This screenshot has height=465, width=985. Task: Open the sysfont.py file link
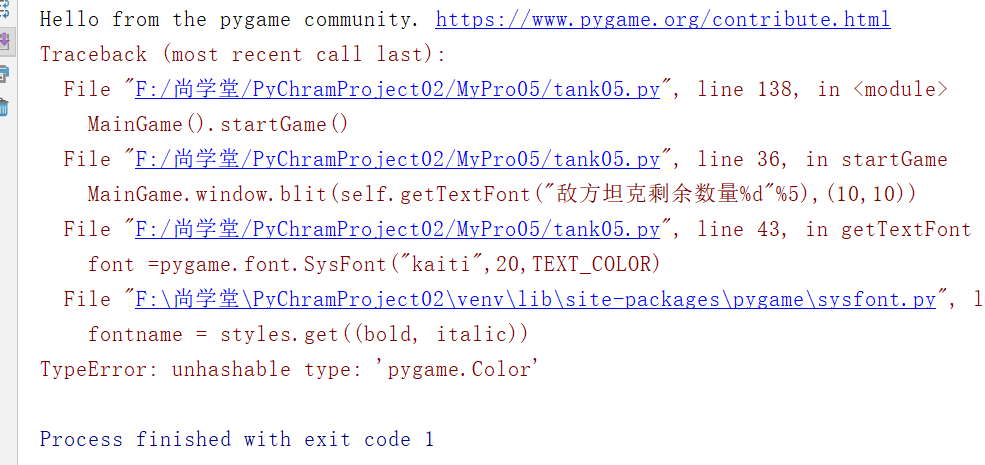(x=536, y=299)
